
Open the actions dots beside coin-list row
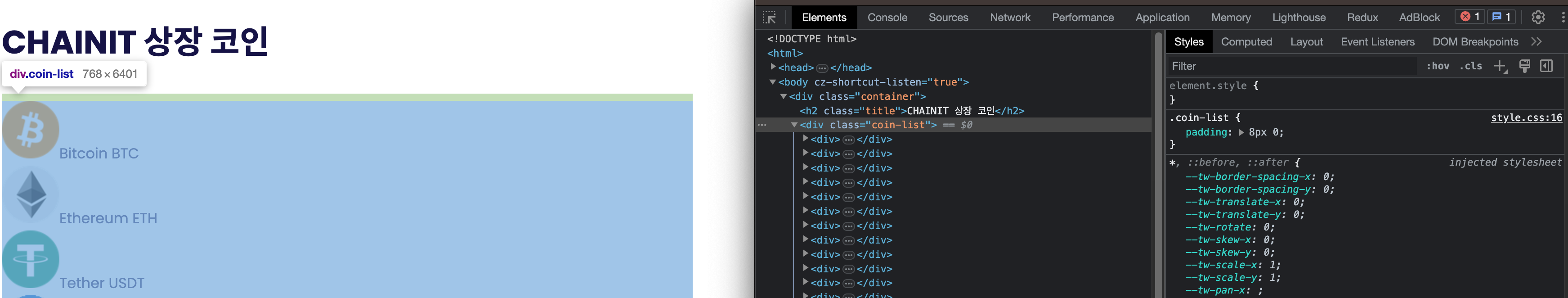click(762, 125)
